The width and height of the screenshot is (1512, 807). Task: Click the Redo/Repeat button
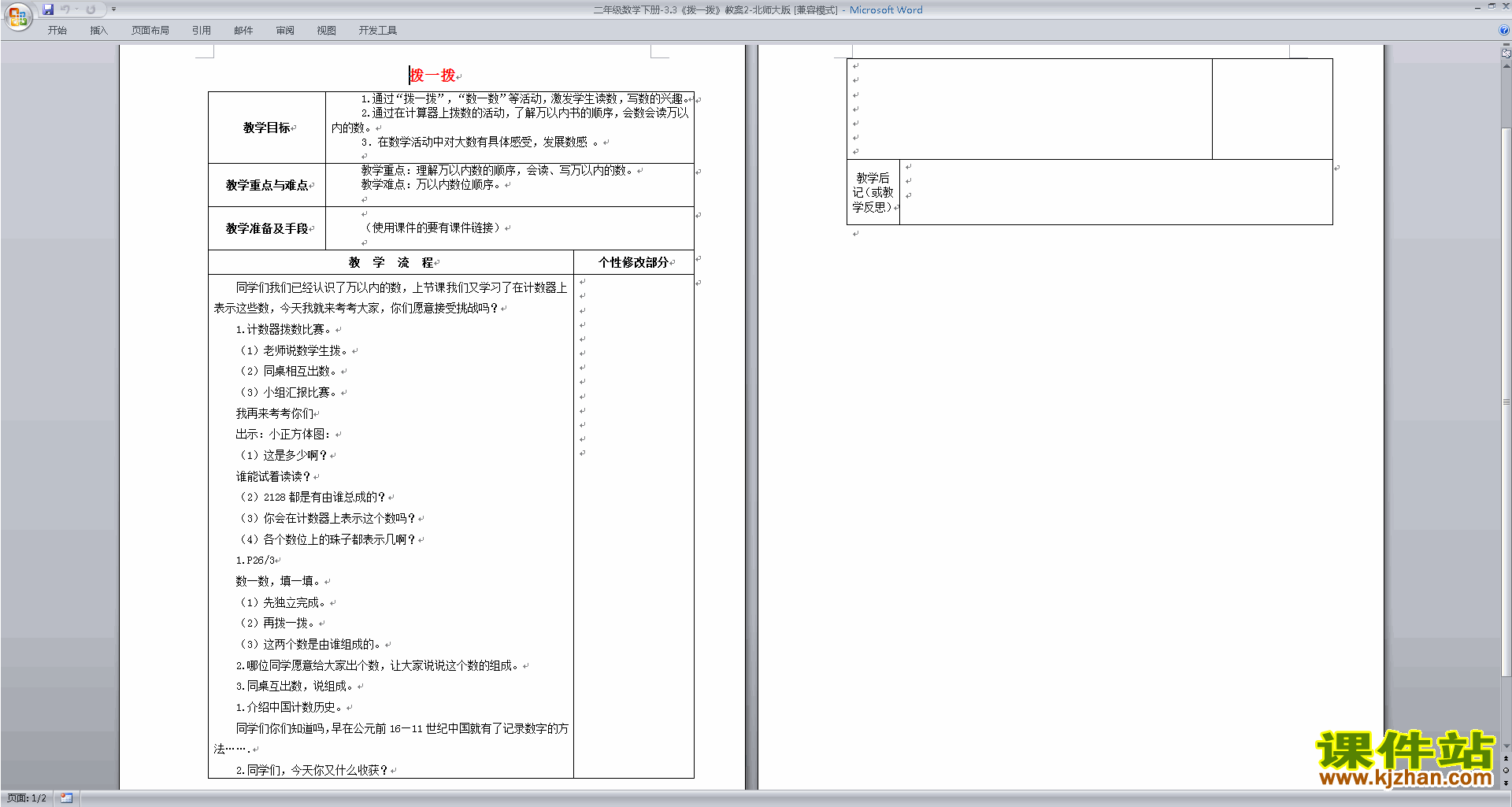coord(91,9)
